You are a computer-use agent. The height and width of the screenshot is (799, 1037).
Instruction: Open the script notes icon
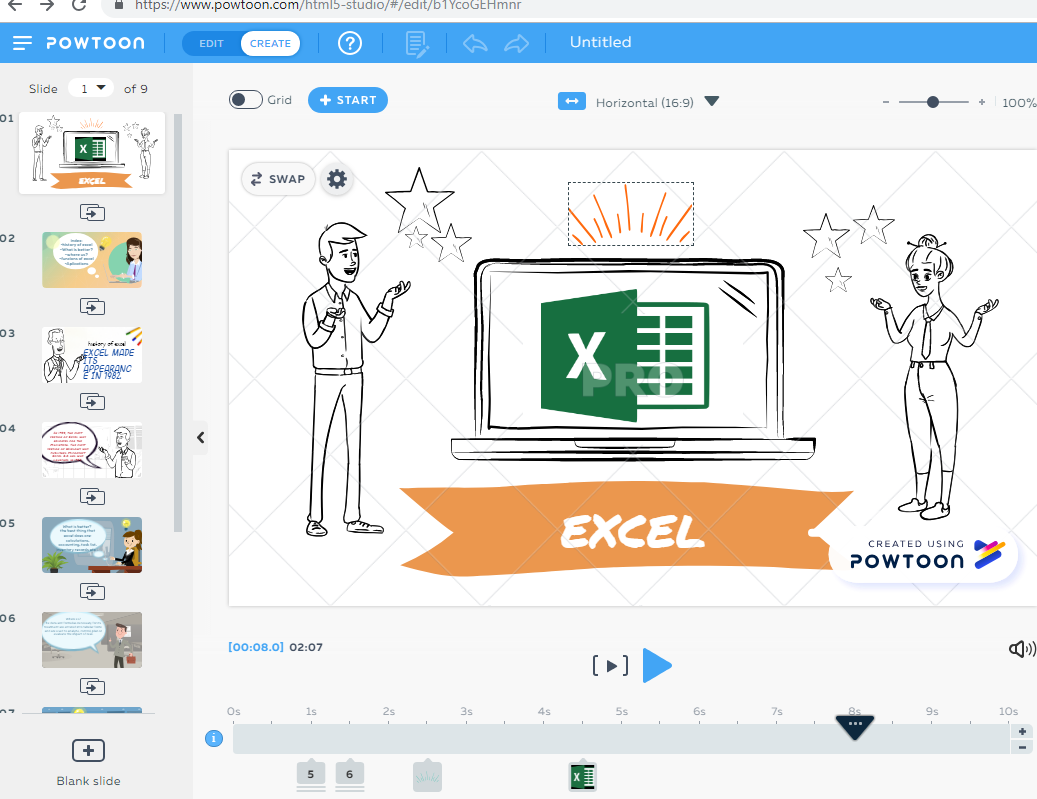point(417,44)
